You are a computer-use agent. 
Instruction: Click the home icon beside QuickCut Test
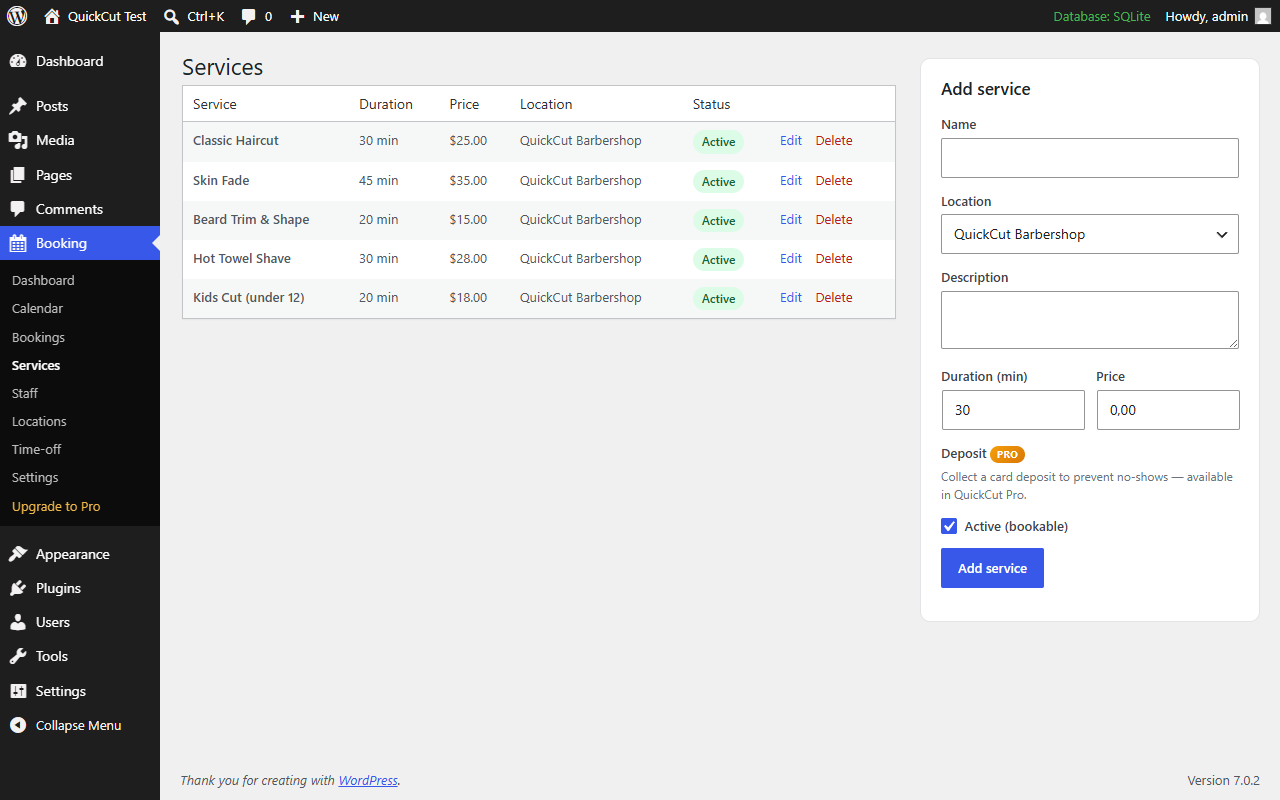[x=52, y=16]
